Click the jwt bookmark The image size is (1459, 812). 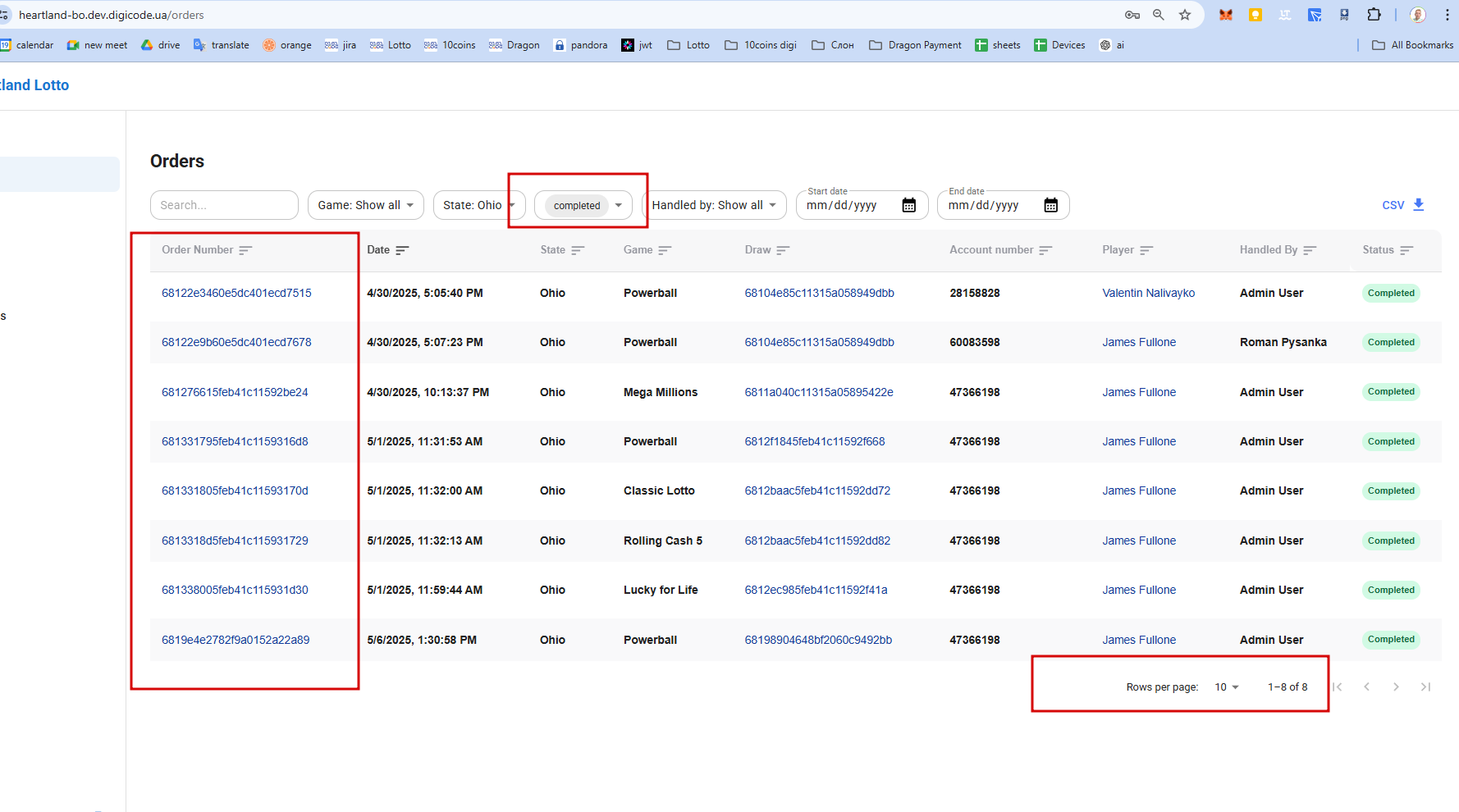(637, 45)
